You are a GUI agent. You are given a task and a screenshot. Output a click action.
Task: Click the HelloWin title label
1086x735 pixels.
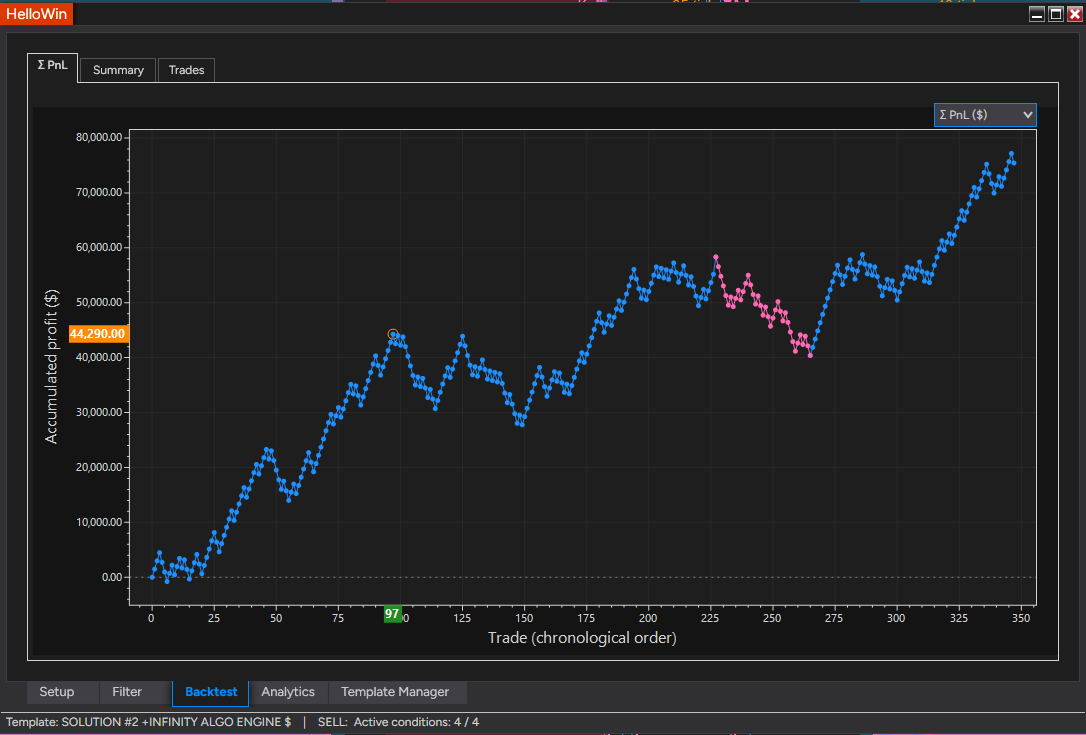[36, 14]
